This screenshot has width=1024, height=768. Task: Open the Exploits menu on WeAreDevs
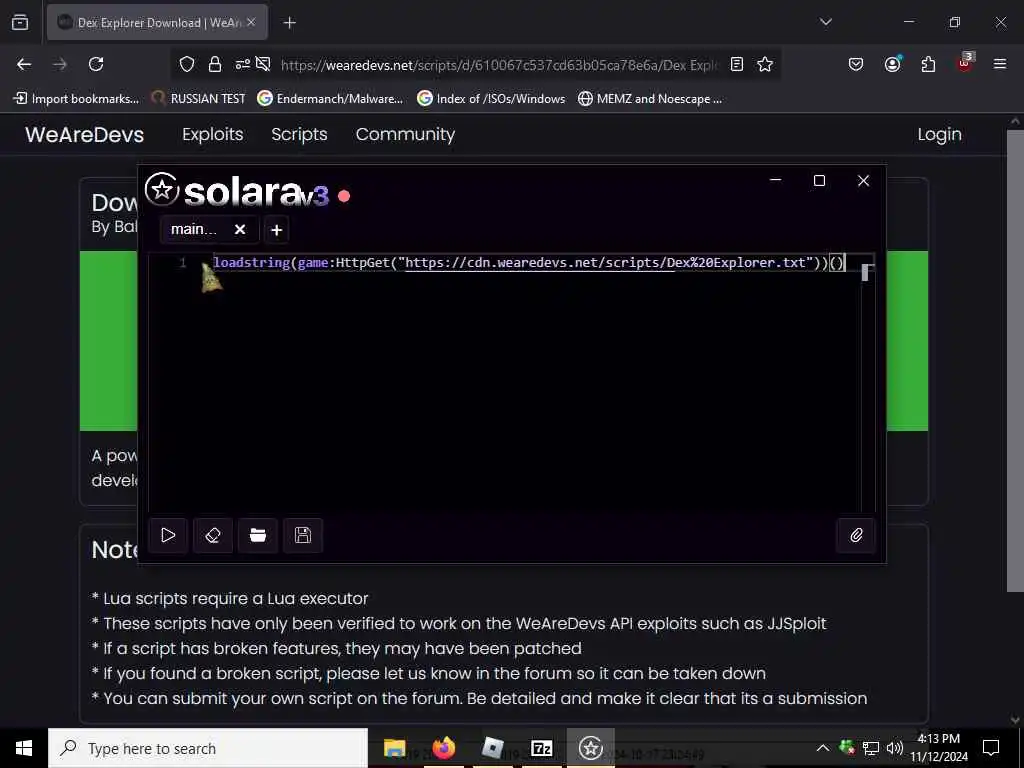coord(213,135)
